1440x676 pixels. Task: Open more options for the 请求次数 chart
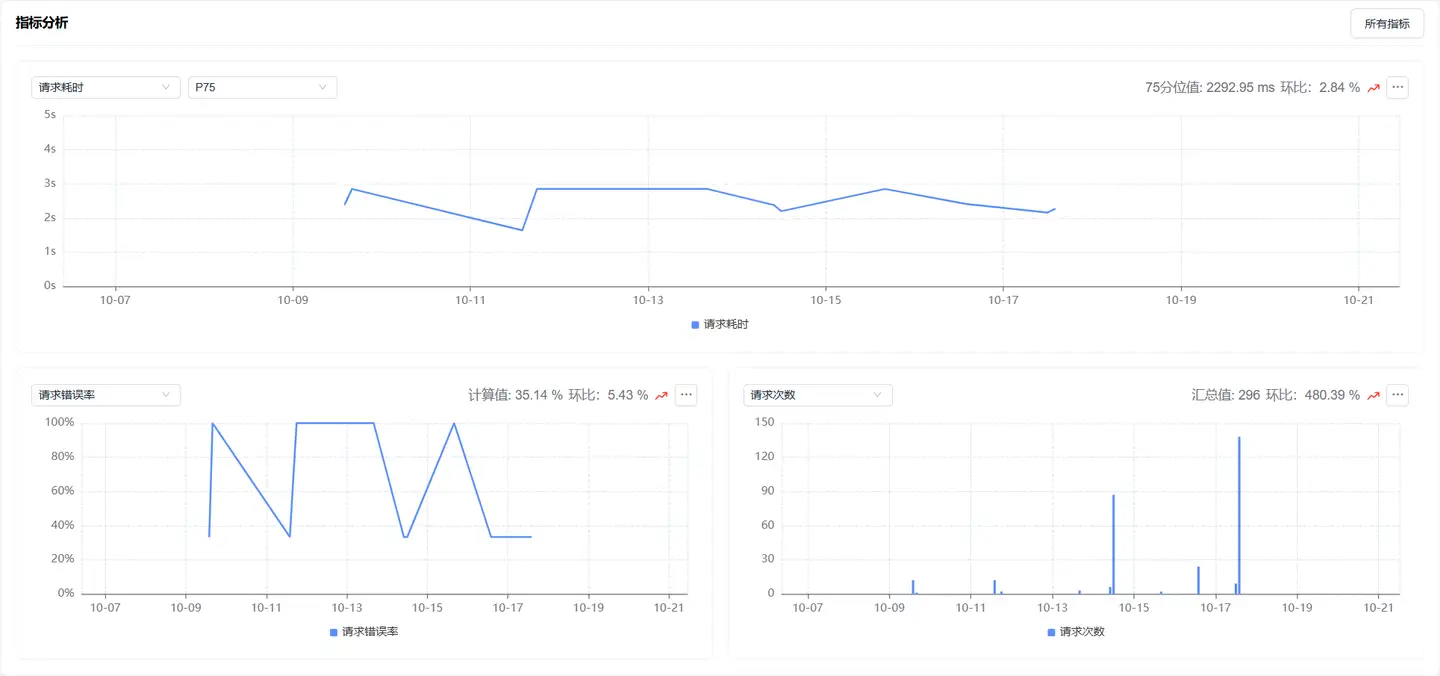pos(1398,395)
